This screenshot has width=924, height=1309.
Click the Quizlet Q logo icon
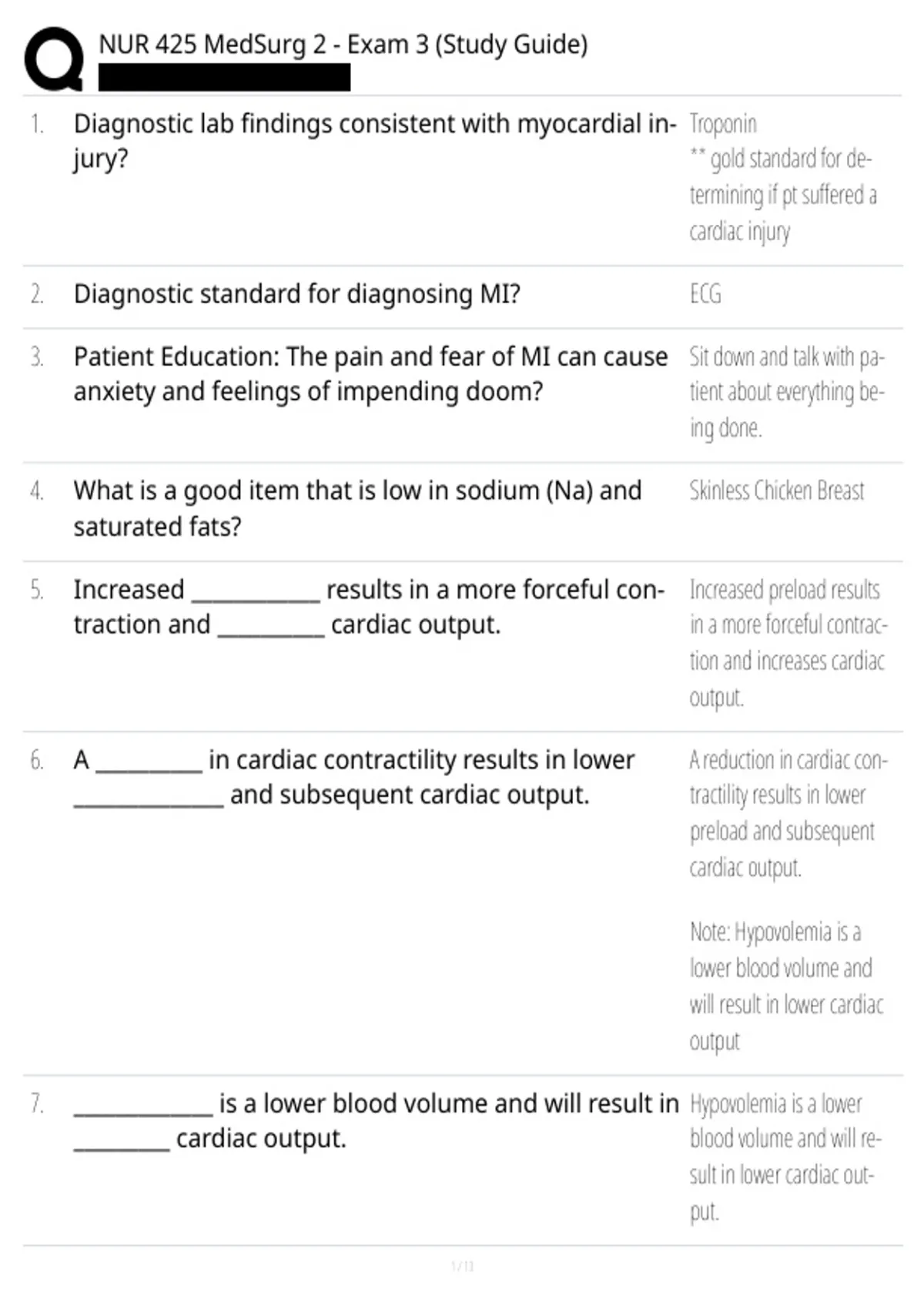53,59
